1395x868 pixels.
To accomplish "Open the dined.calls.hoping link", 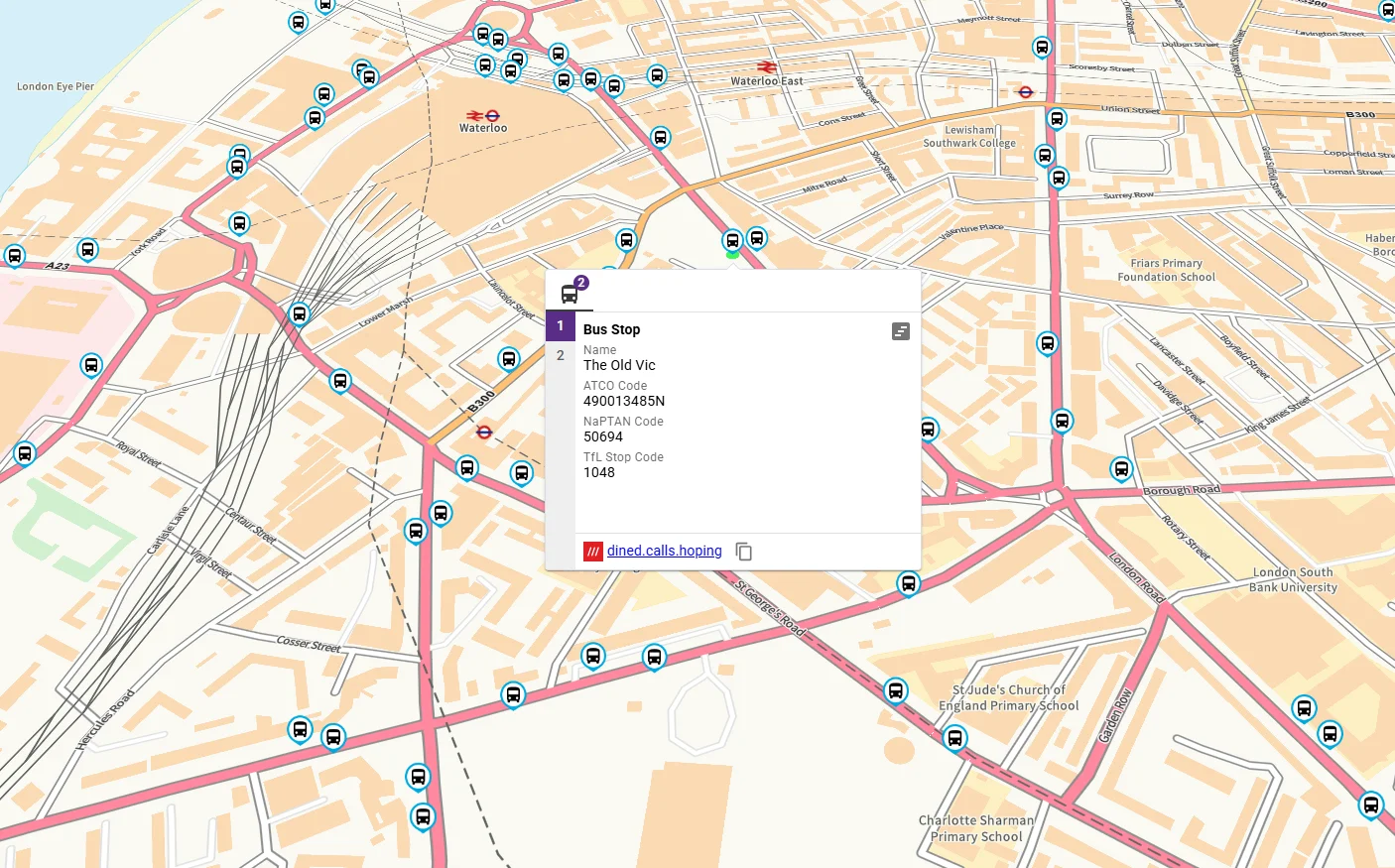I will click(x=664, y=551).
